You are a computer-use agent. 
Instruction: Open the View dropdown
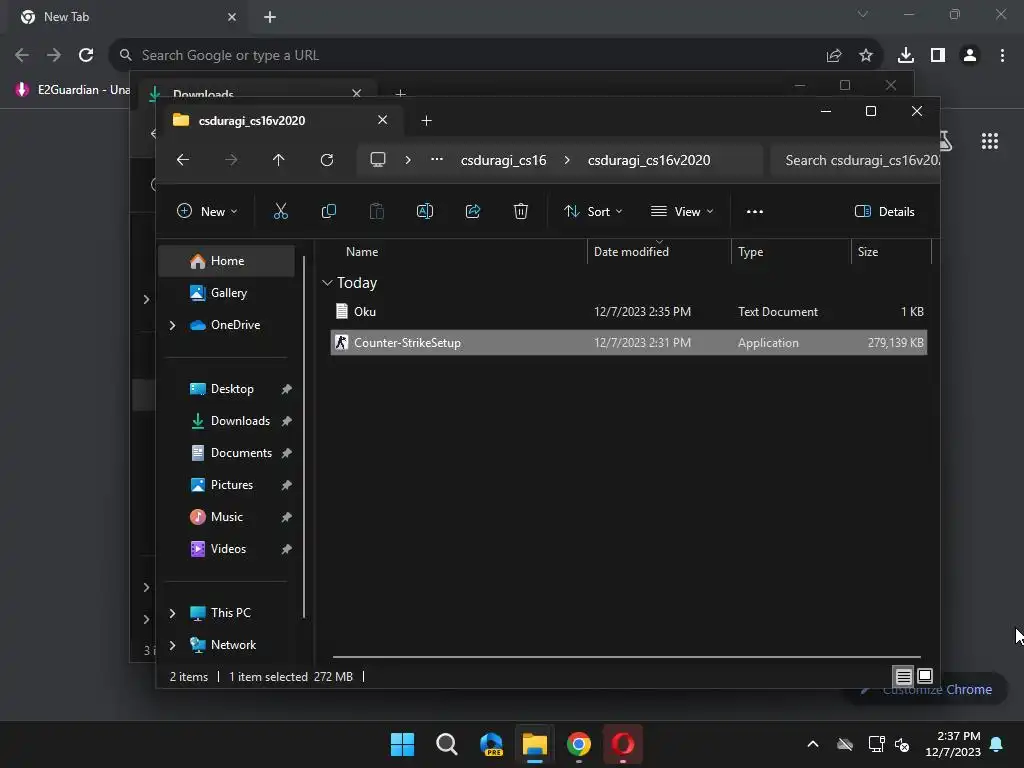click(682, 212)
